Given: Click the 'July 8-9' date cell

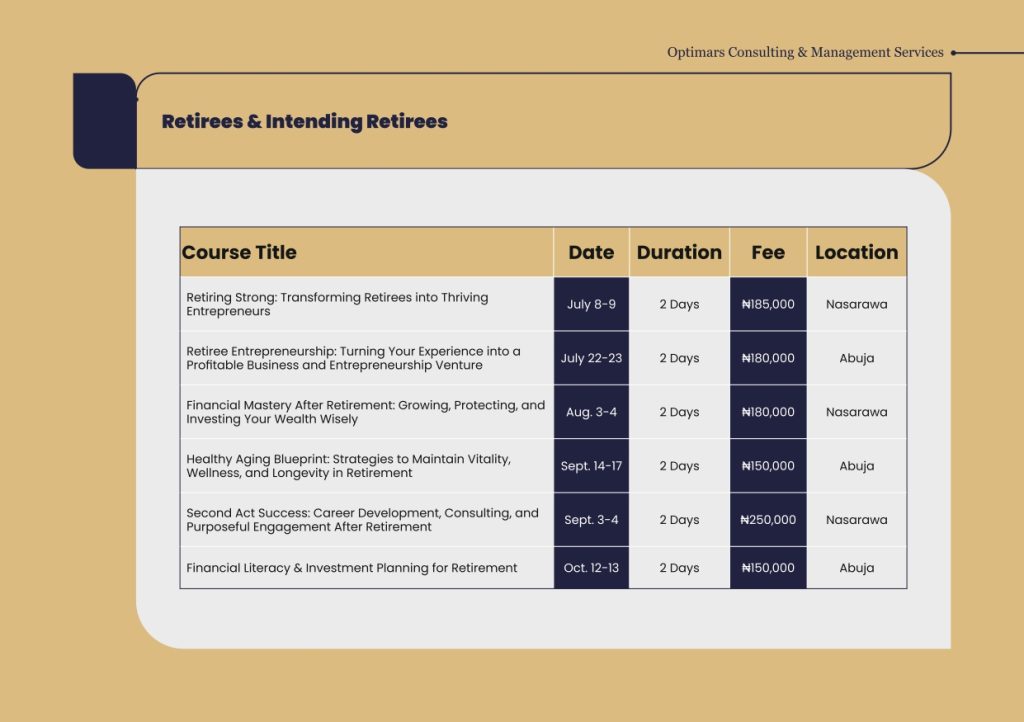Looking at the screenshot, I should point(591,304).
